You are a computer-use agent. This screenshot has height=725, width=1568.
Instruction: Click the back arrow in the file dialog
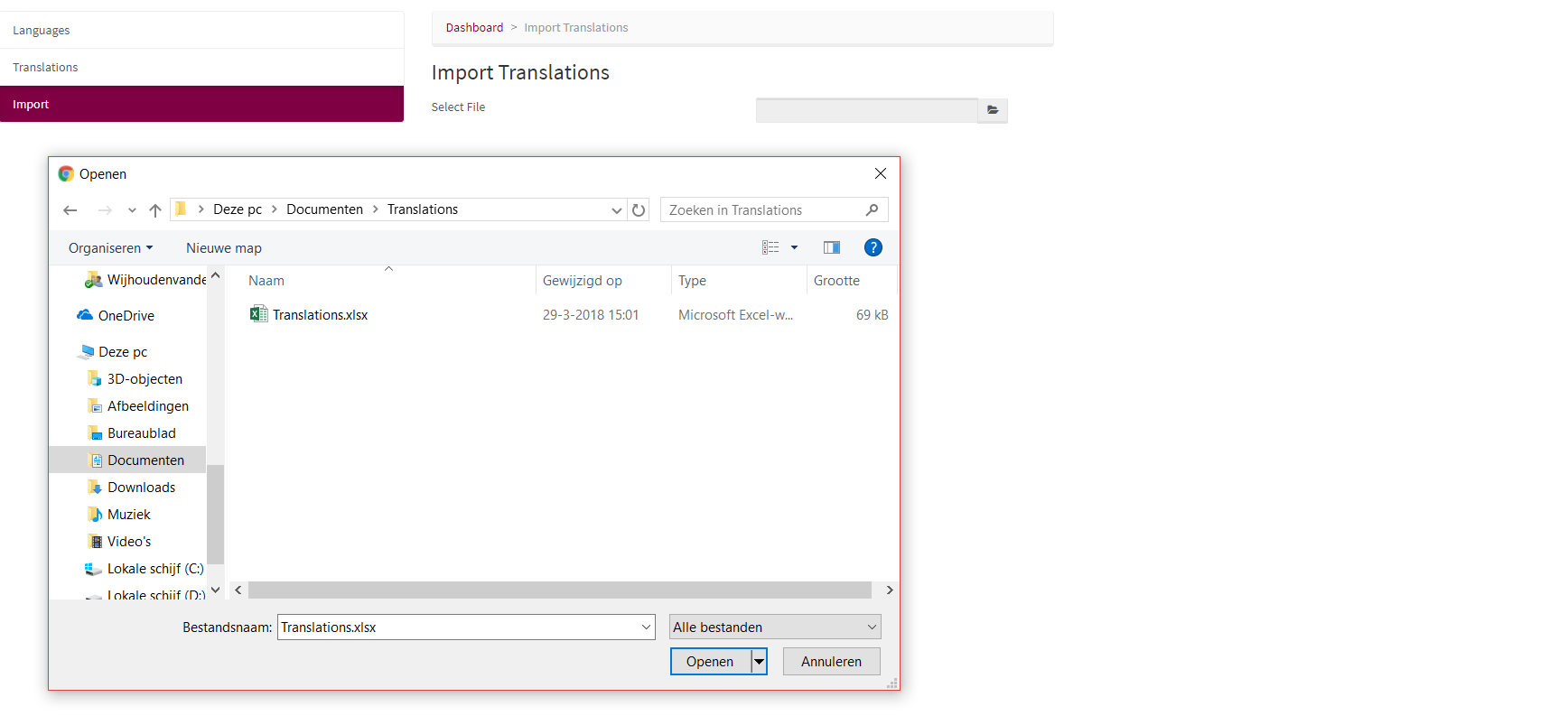pyautogui.click(x=70, y=210)
